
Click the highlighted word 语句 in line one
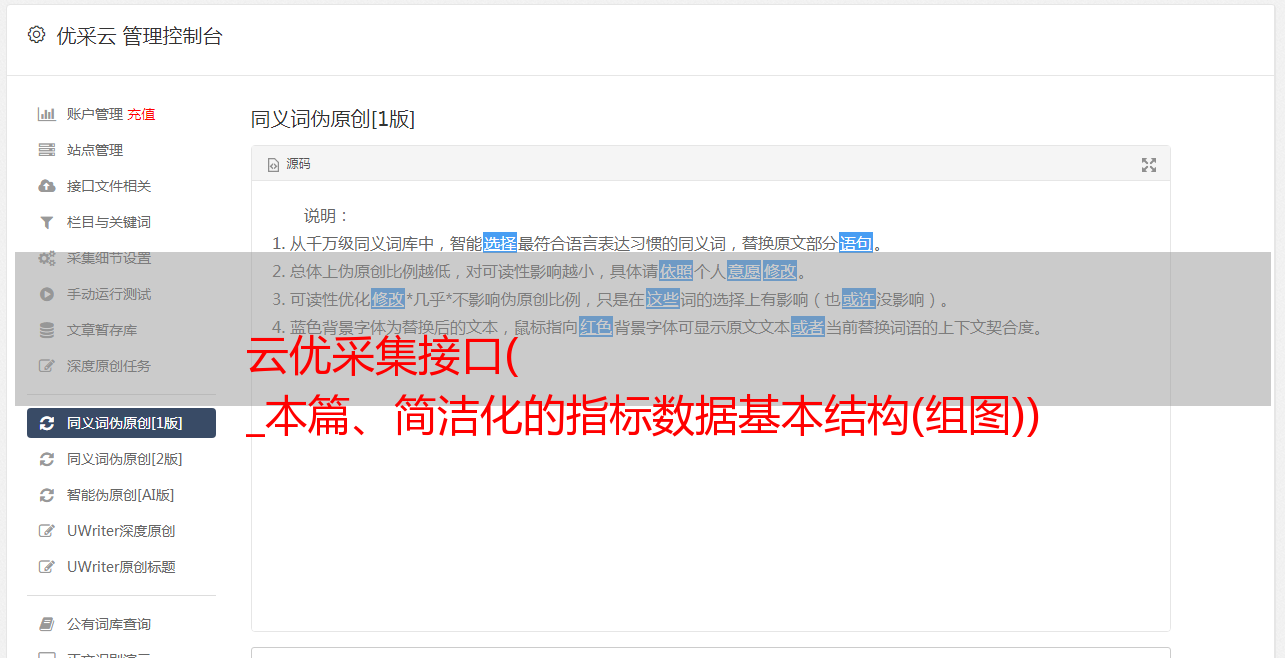click(x=856, y=243)
